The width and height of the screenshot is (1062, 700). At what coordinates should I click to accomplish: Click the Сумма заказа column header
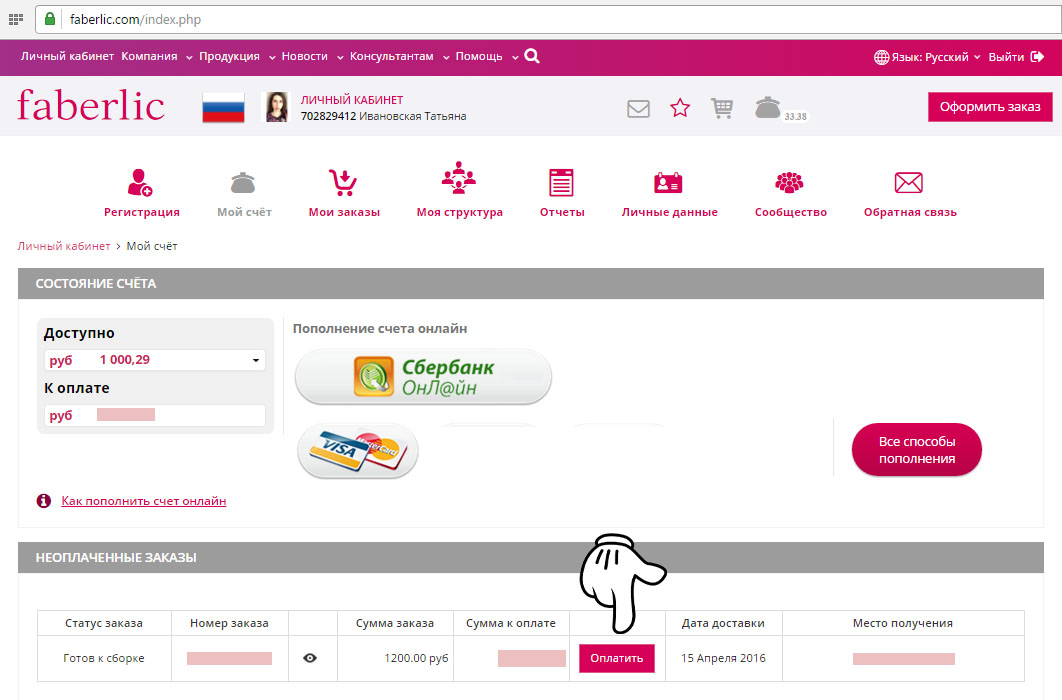point(395,623)
